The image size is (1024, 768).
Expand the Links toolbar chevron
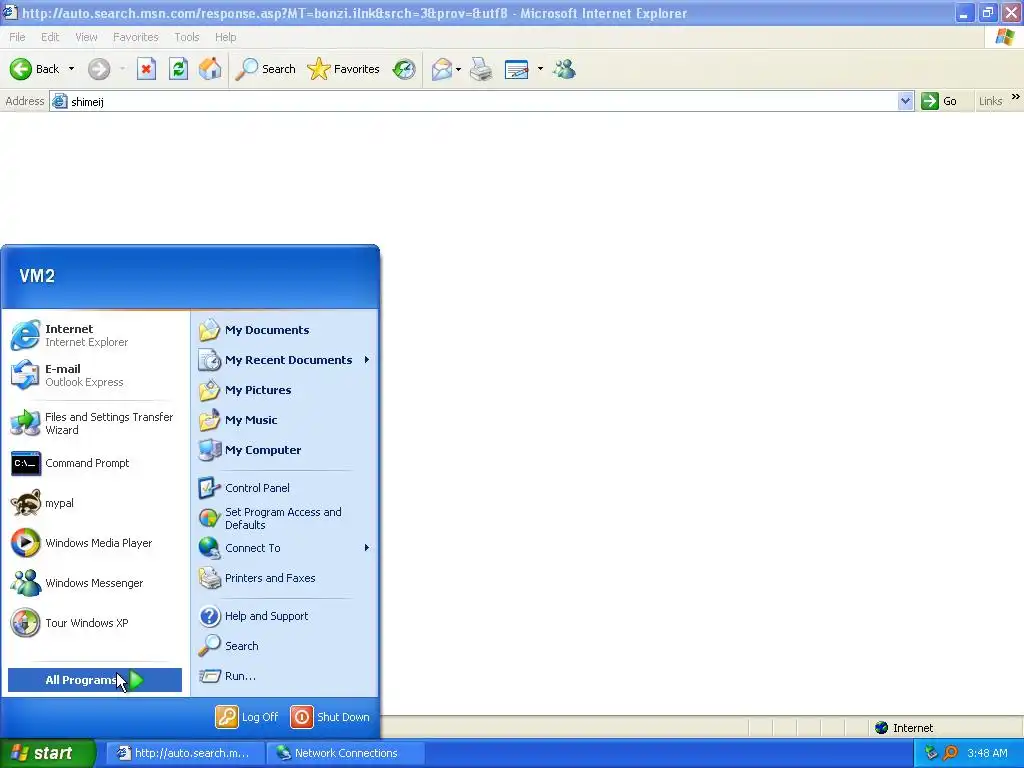[x=1016, y=97]
